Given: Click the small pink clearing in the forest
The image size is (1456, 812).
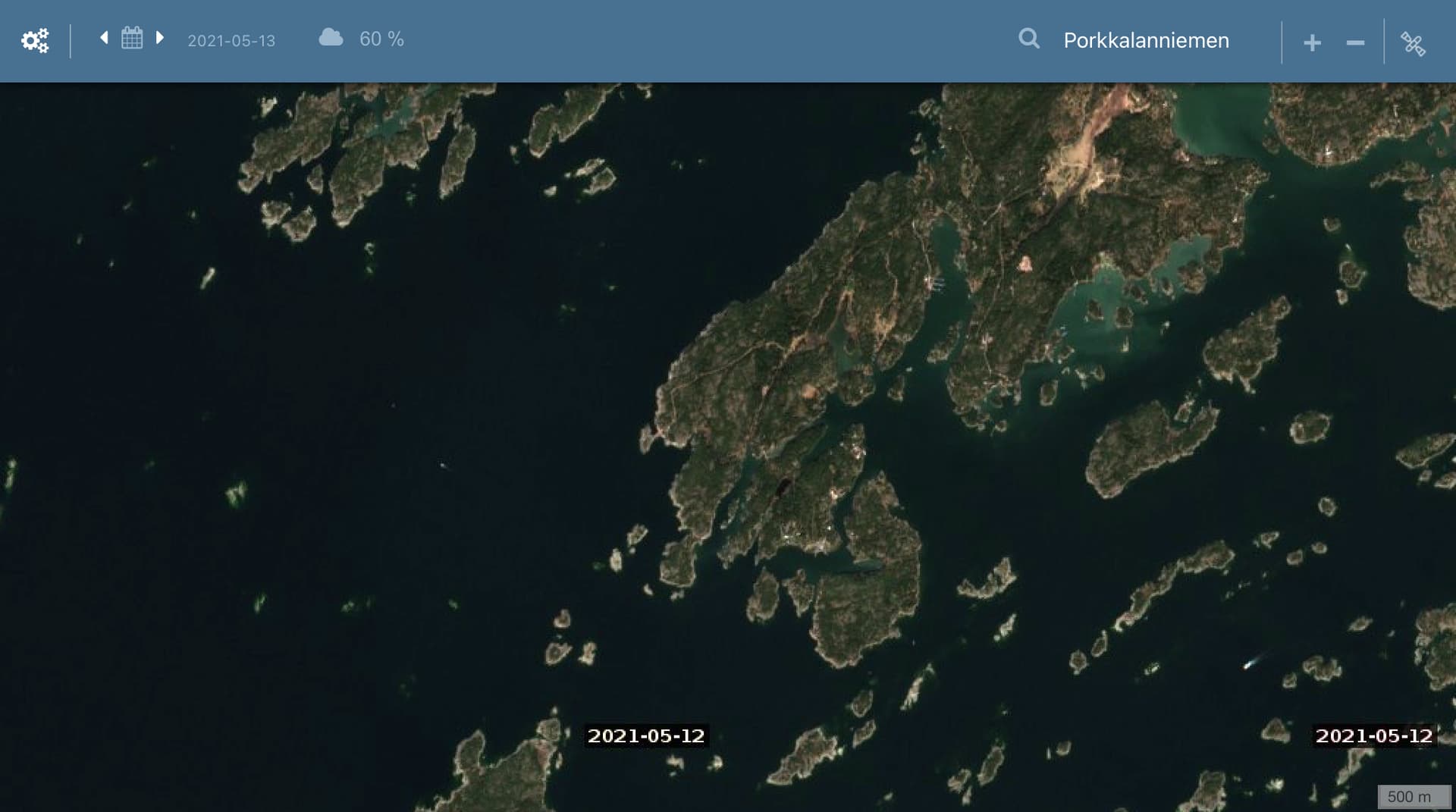Looking at the screenshot, I should pos(1025,264).
